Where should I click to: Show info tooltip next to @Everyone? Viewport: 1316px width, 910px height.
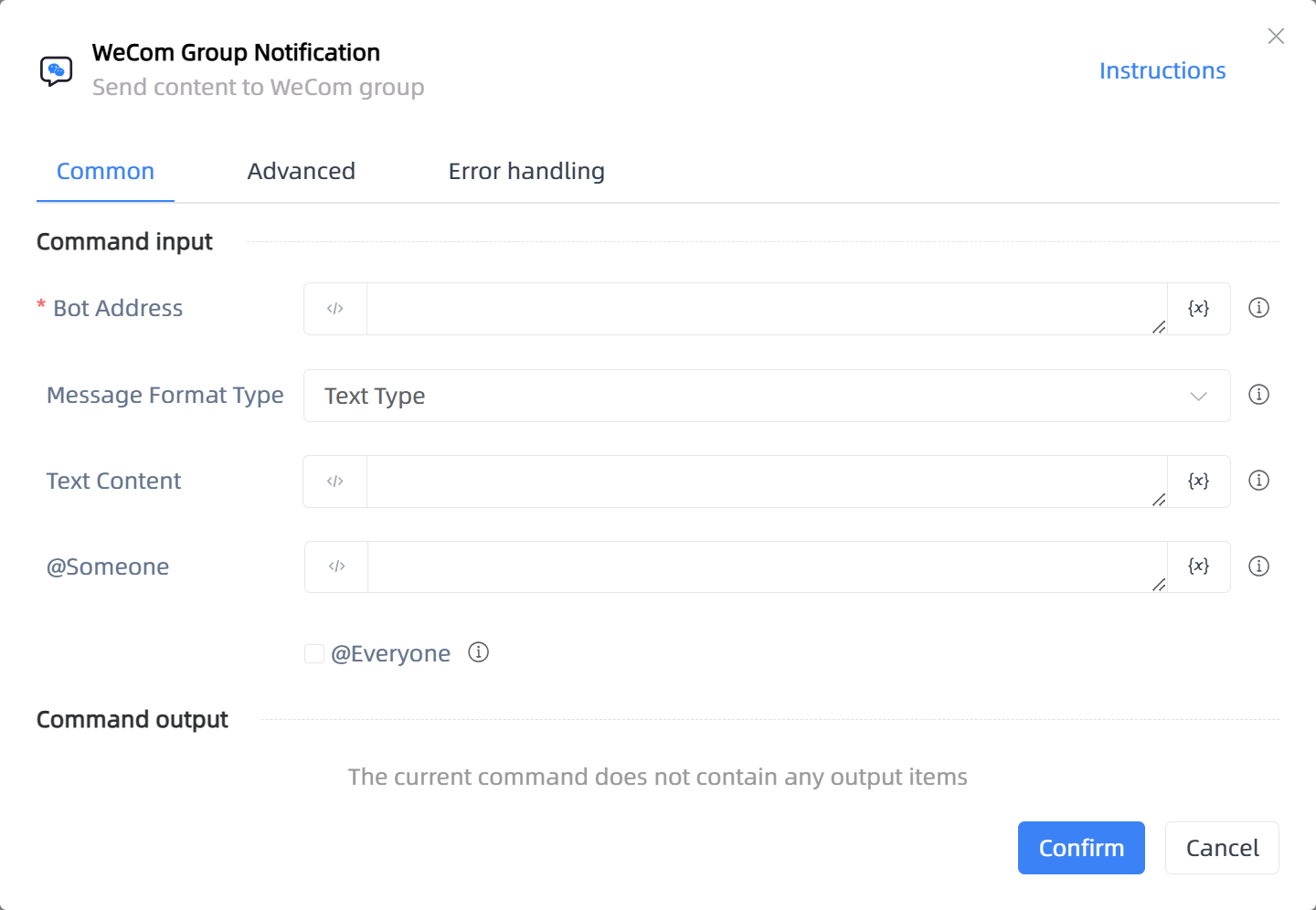click(479, 652)
